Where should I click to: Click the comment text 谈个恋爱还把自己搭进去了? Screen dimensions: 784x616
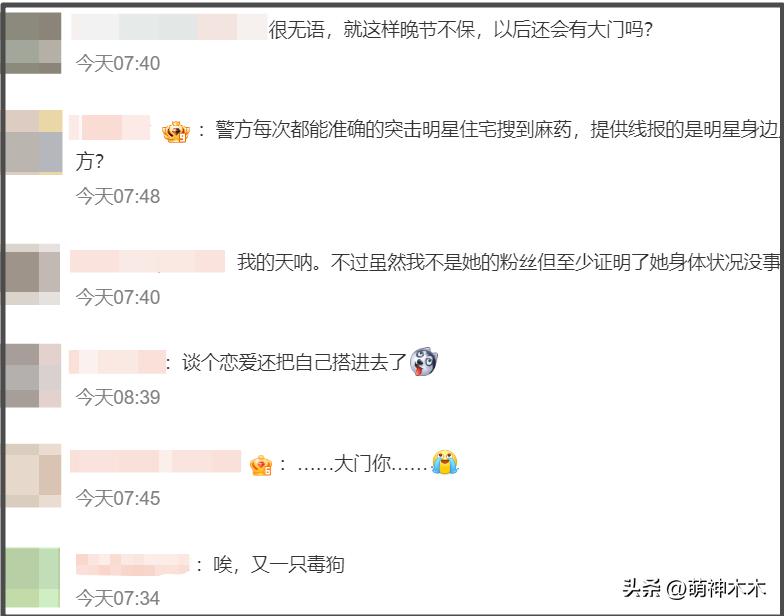point(294,362)
